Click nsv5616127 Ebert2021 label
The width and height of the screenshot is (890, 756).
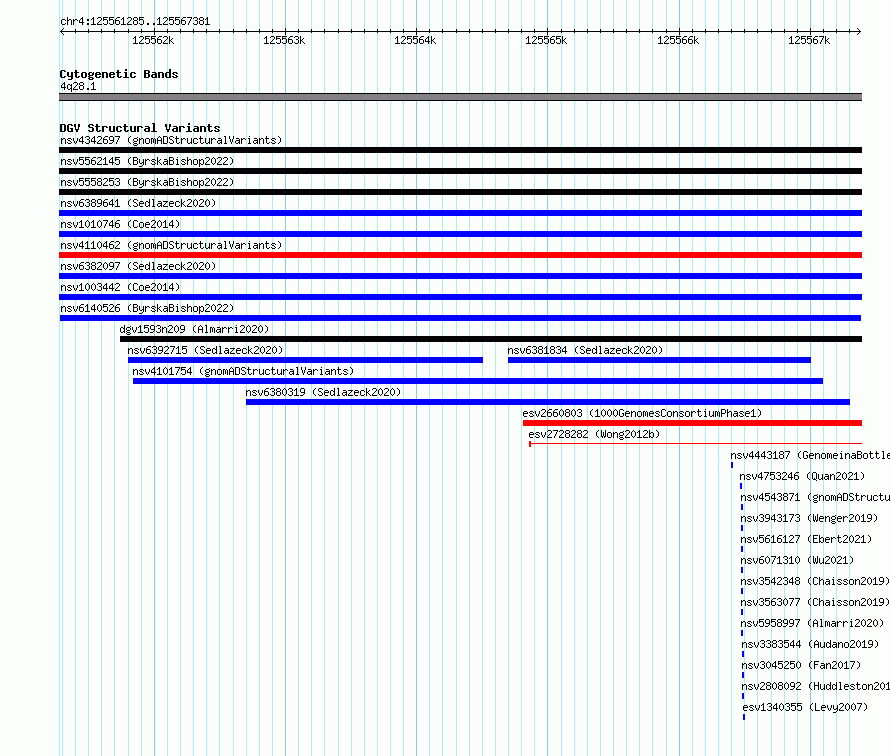coord(806,539)
